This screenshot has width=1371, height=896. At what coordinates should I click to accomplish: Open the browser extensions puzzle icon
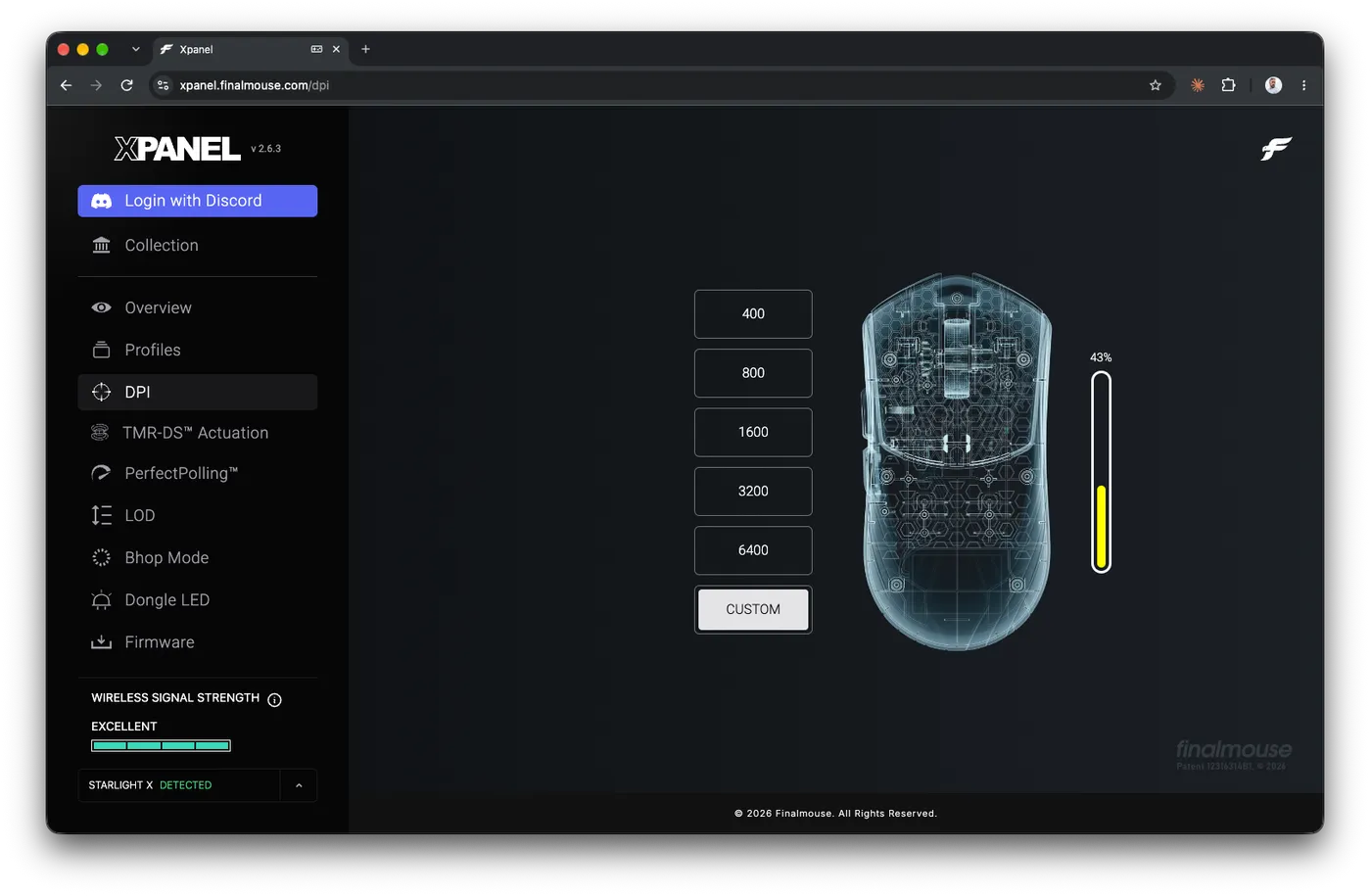tap(1228, 85)
